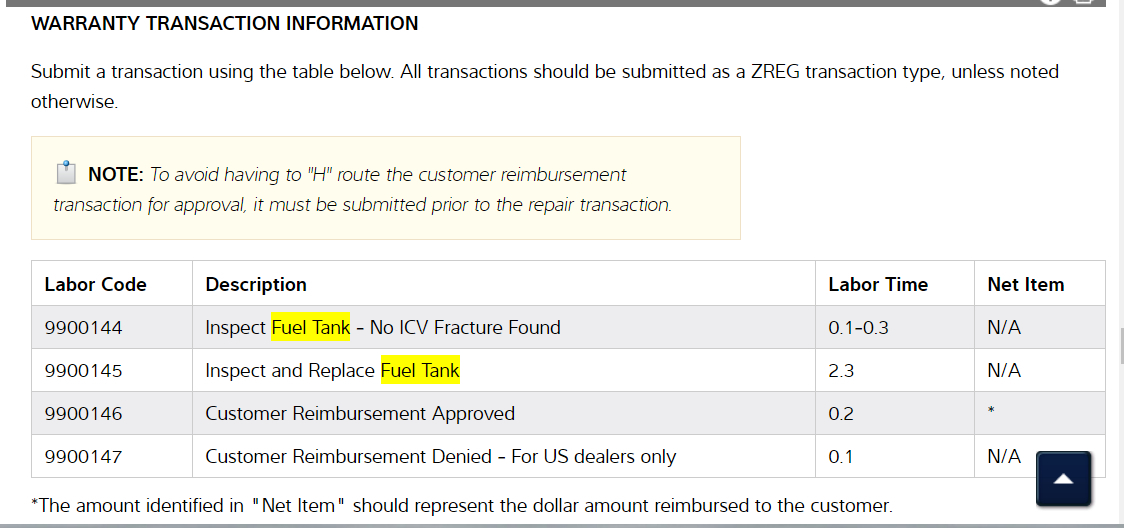This screenshot has height=528, width=1124.
Task: Click the vertical scrollbar thumb on the right edge
Action: pyautogui.click(x=1120, y=347)
